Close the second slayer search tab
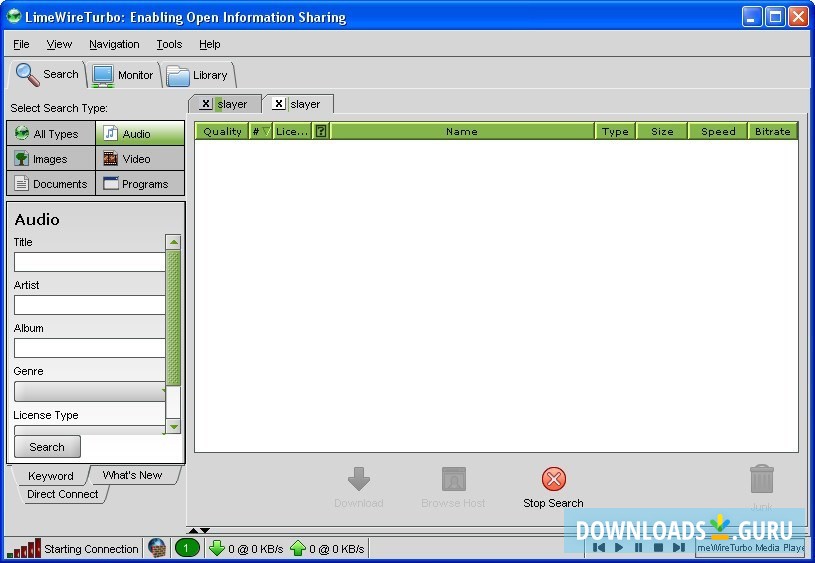 tap(279, 104)
